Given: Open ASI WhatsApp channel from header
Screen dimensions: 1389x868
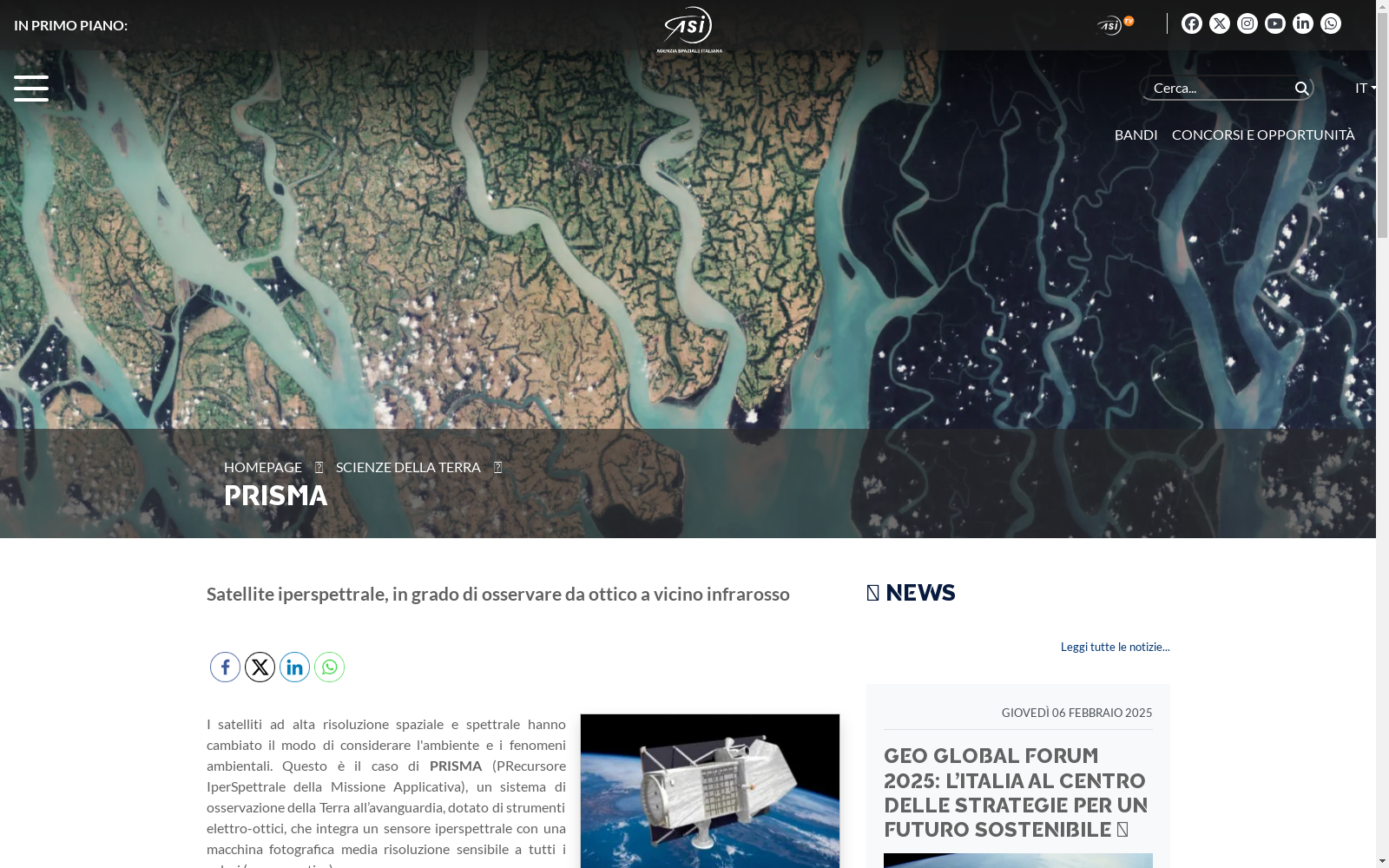Looking at the screenshot, I should pyautogui.click(x=1331, y=23).
